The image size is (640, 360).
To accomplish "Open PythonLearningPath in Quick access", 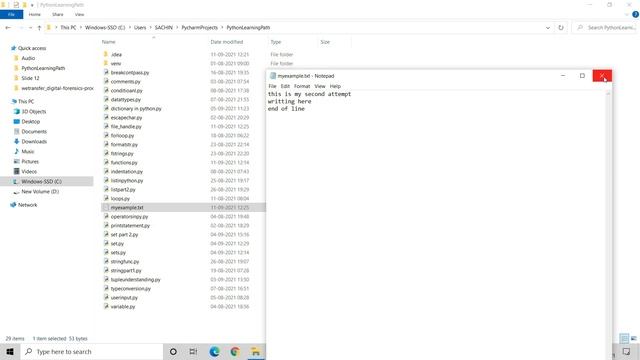I will pos(43,68).
